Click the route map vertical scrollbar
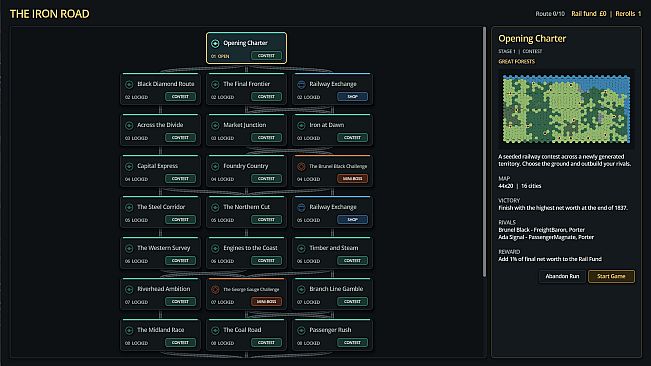Screen dimensions: 651x366 [x=484, y=152]
